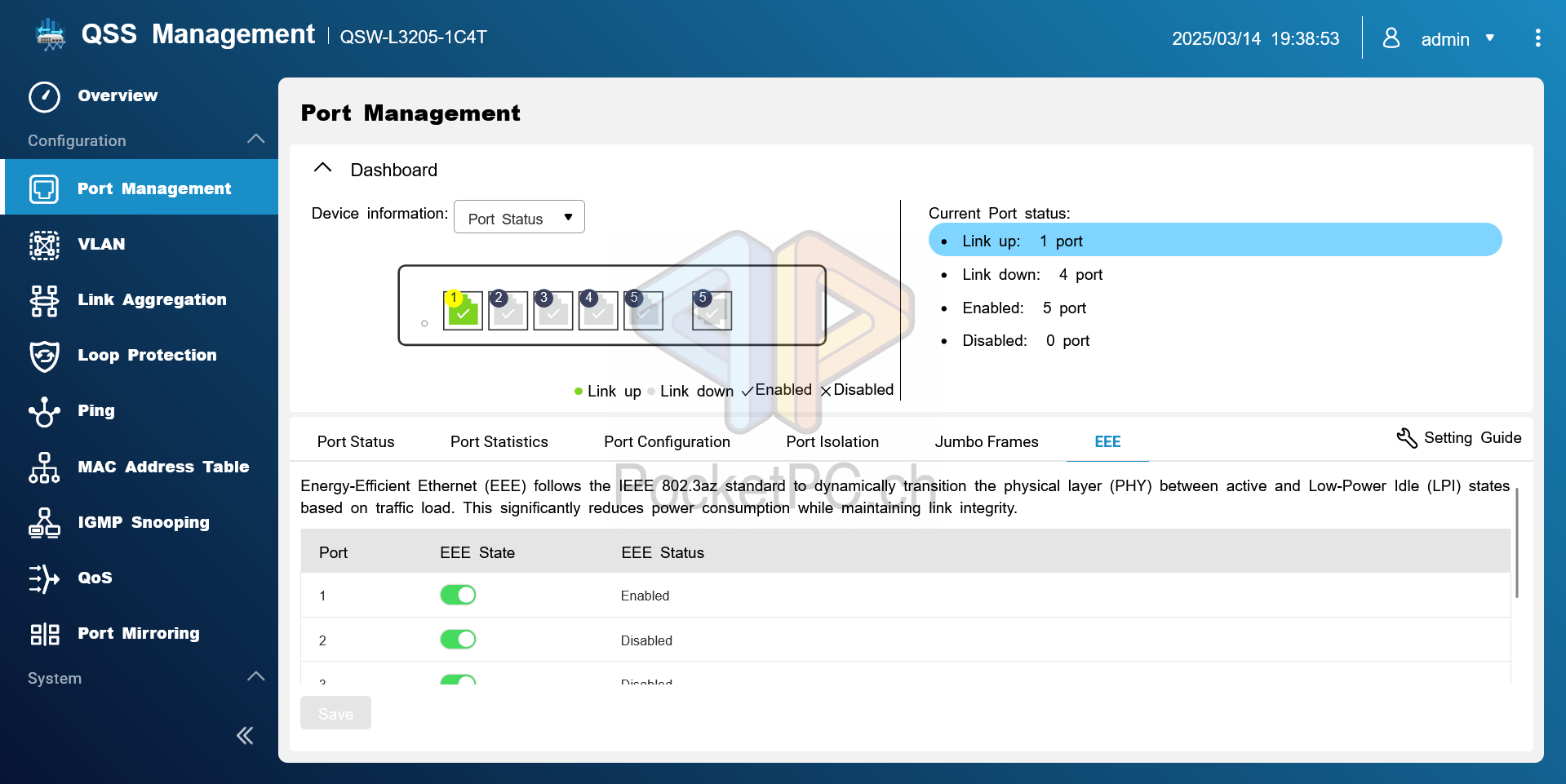Open the Port Status device information dropdown
The image size is (1566, 784).
tap(519, 218)
